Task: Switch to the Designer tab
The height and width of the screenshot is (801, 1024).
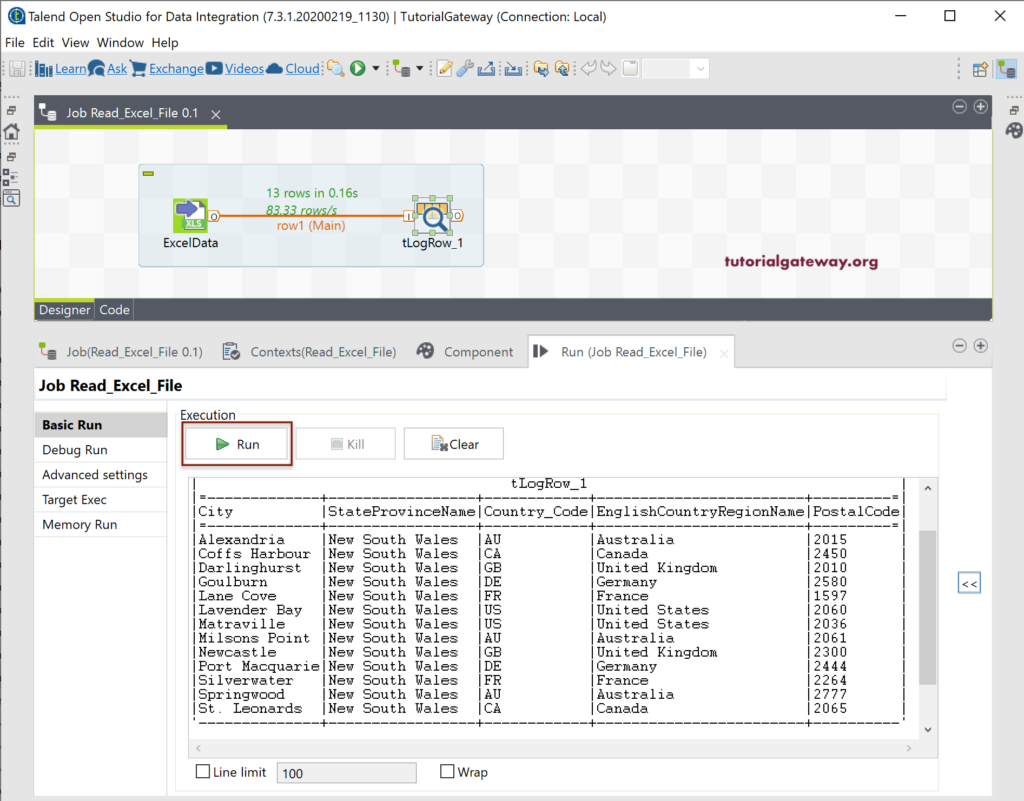Action: pyautogui.click(x=64, y=309)
